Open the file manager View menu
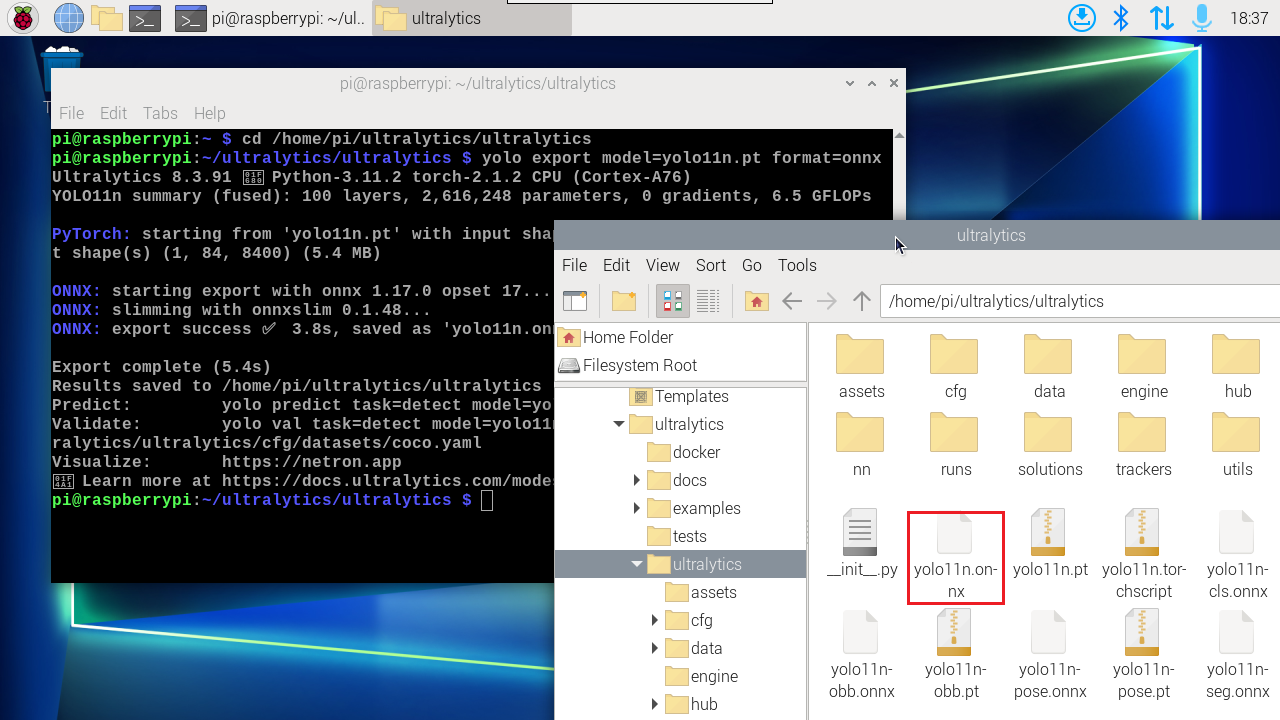The image size is (1280, 720). tap(663, 265)
